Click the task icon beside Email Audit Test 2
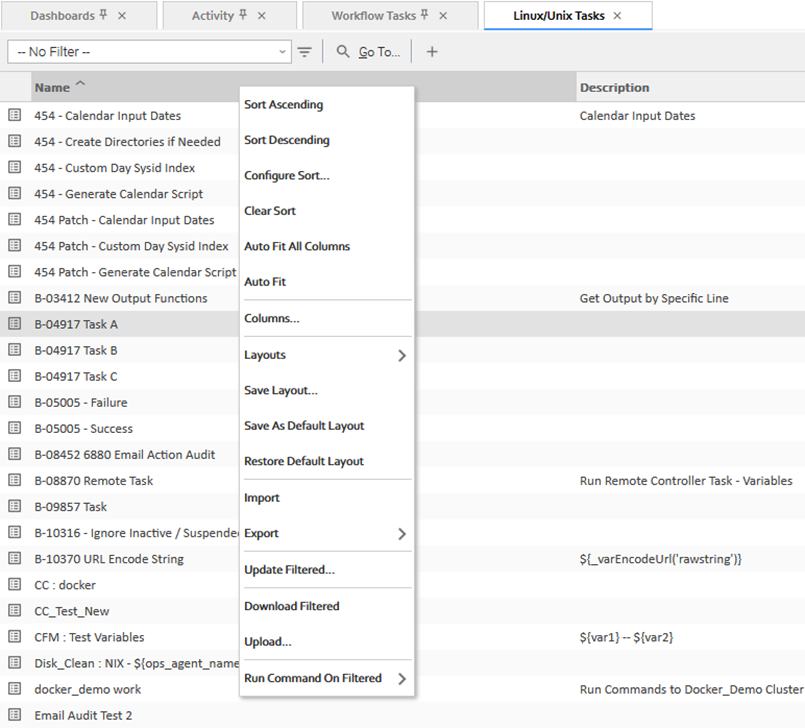 (14, 715)
